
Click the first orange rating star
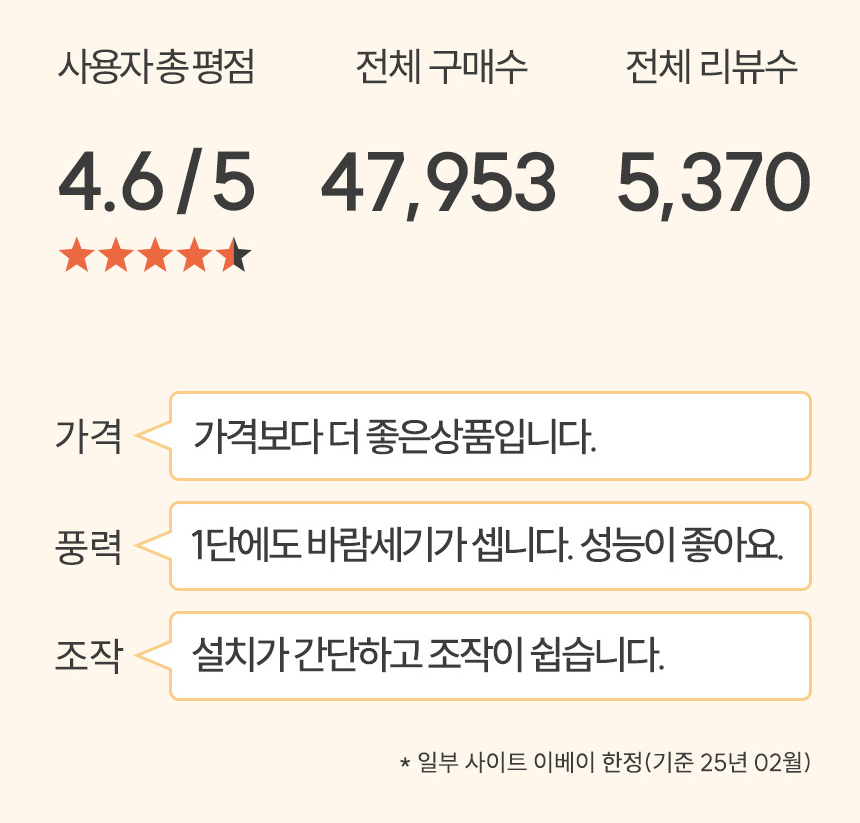click(76, 255)
